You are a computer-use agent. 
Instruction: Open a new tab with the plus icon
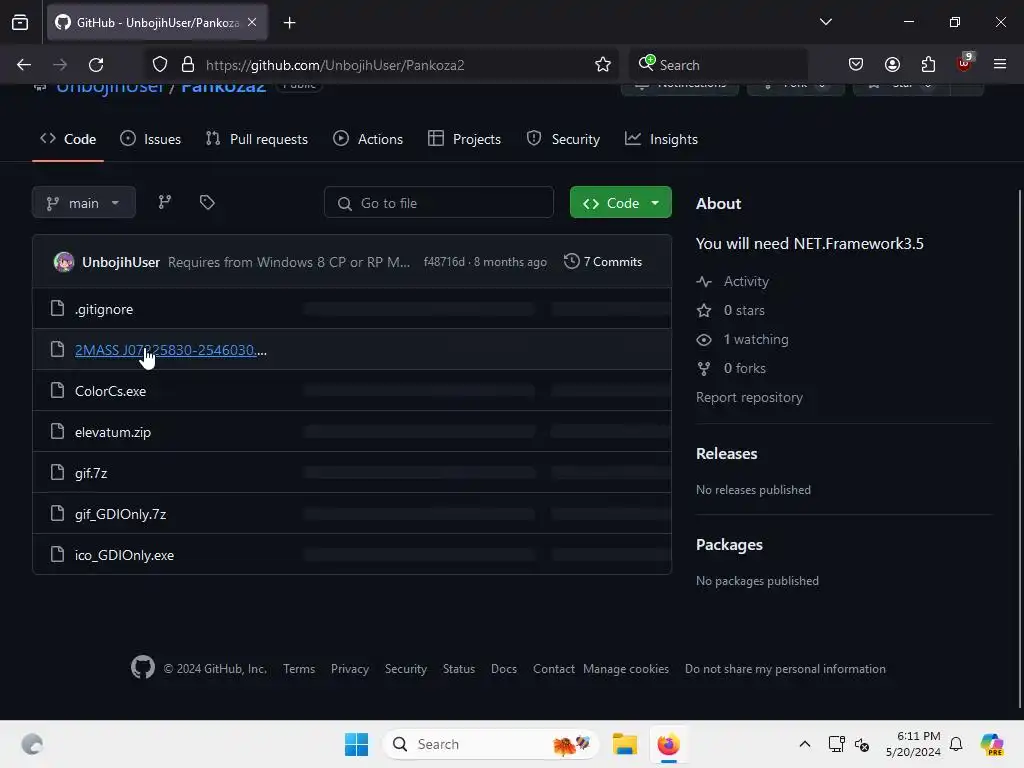289,23
